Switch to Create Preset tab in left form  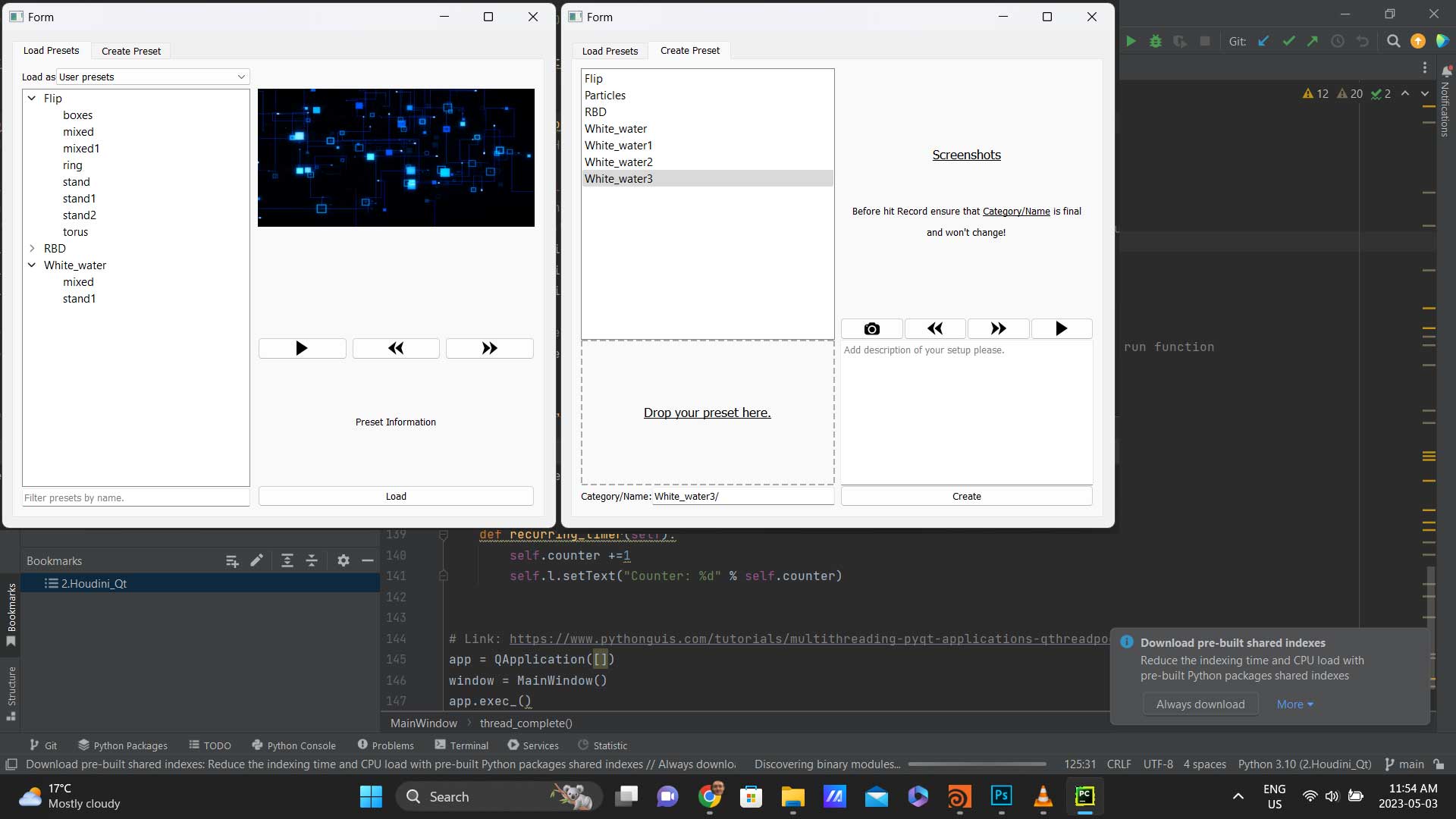131,51
